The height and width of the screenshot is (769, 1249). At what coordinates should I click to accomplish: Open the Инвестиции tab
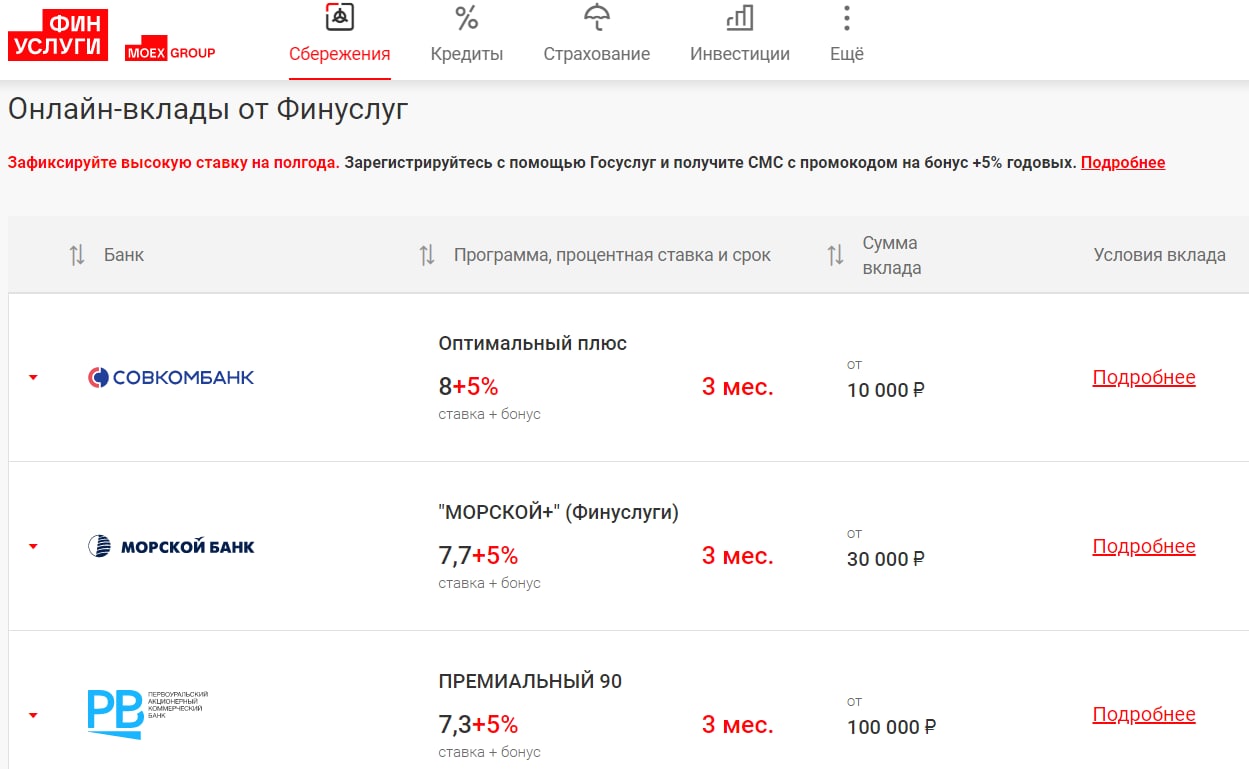click(x=740, y=54)
